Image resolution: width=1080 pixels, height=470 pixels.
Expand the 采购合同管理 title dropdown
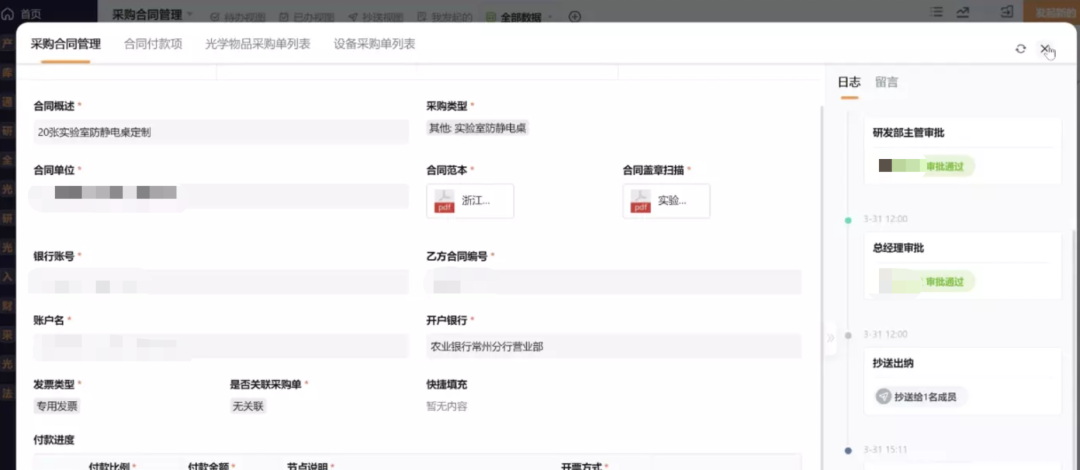190,14
